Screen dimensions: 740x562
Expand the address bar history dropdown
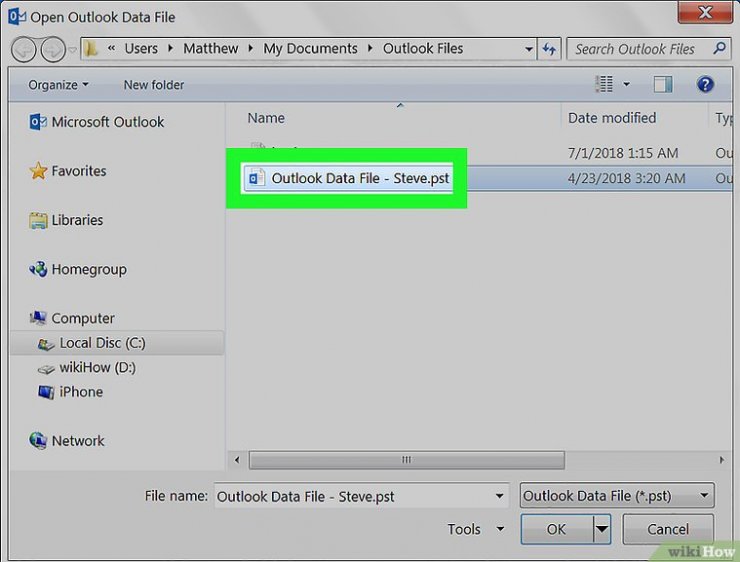coord(529,49)
